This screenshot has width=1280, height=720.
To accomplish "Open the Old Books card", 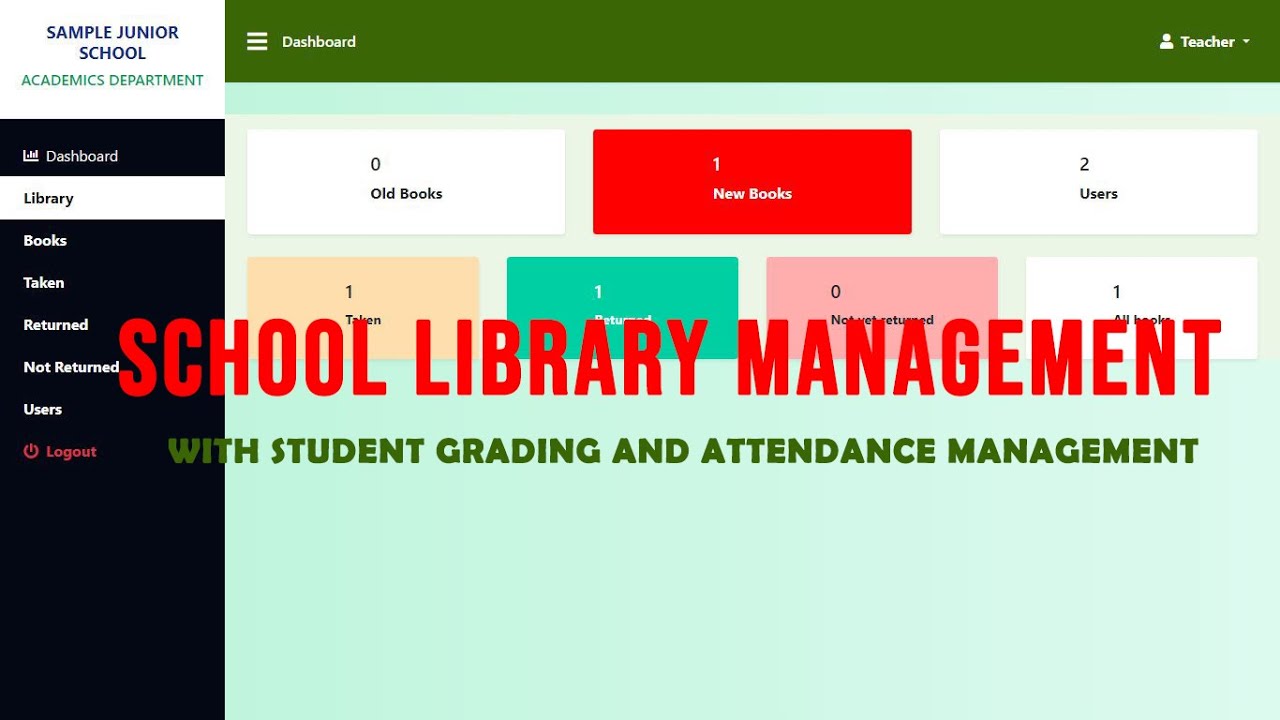I will (406, 182).
